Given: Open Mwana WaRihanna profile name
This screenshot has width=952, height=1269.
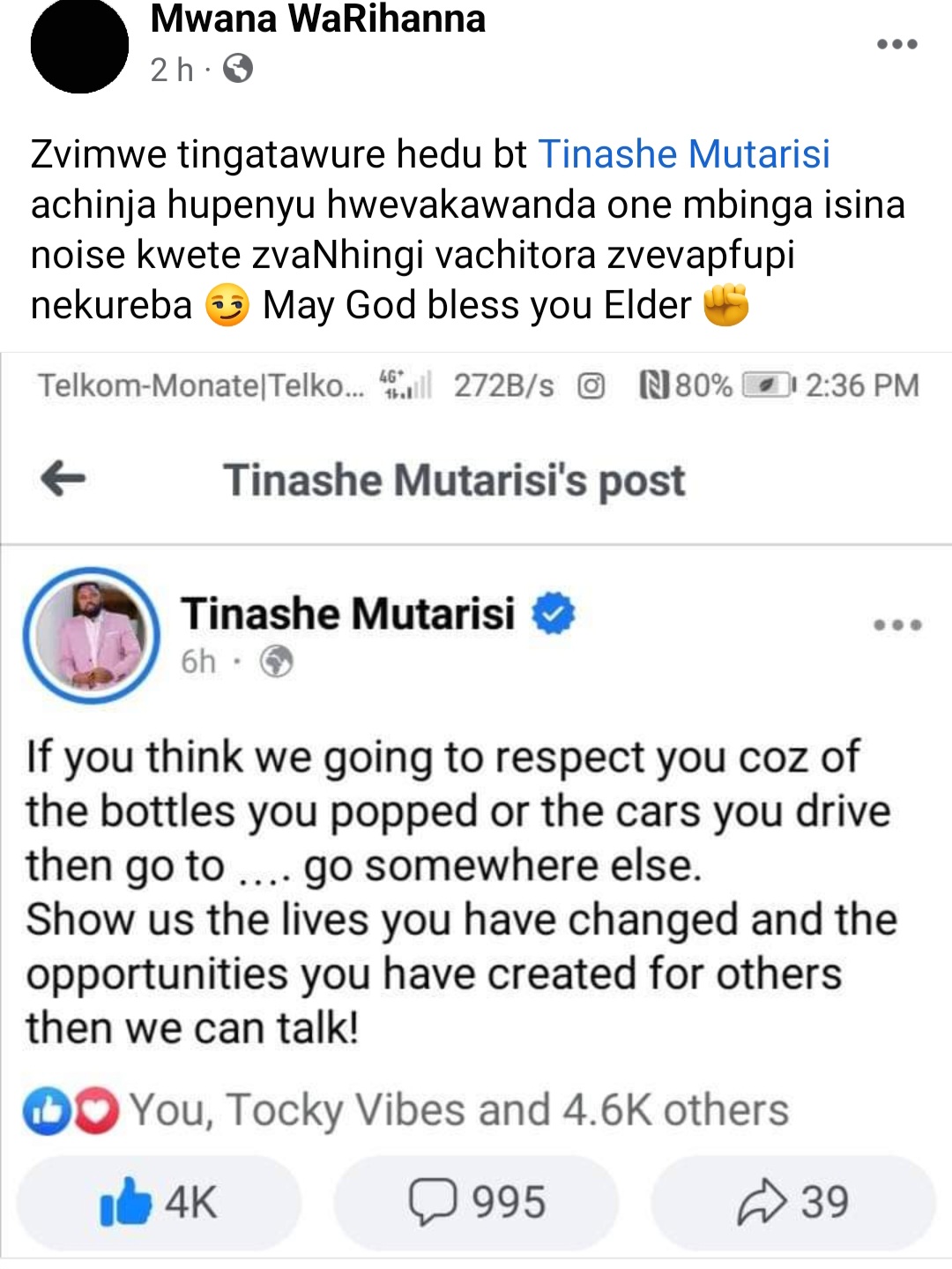Looking at the screenshot, I should (x=318, y=19).
